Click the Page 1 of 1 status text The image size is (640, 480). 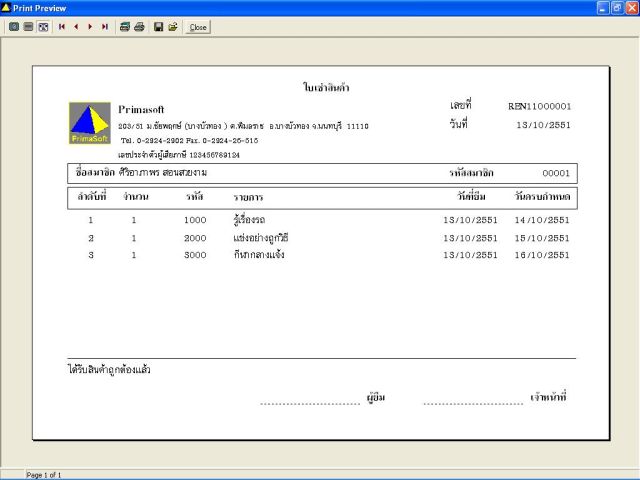point(44,475)
